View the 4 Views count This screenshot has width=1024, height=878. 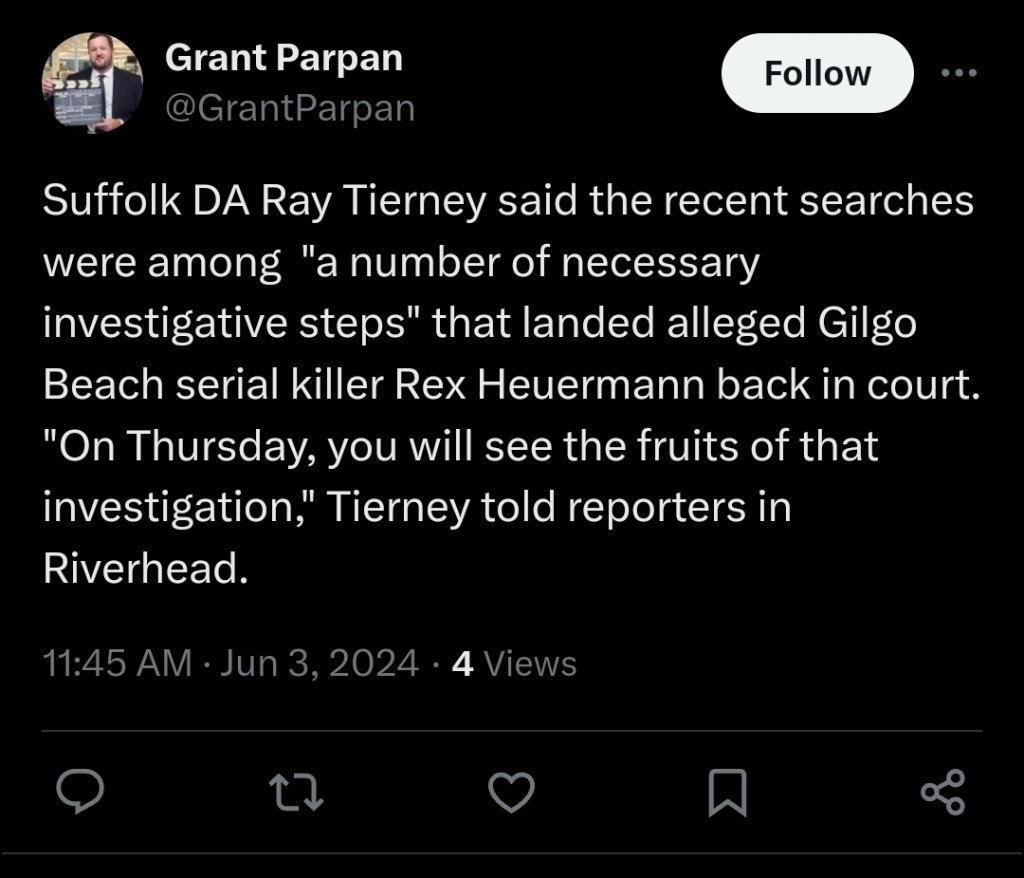pos(514,663)
